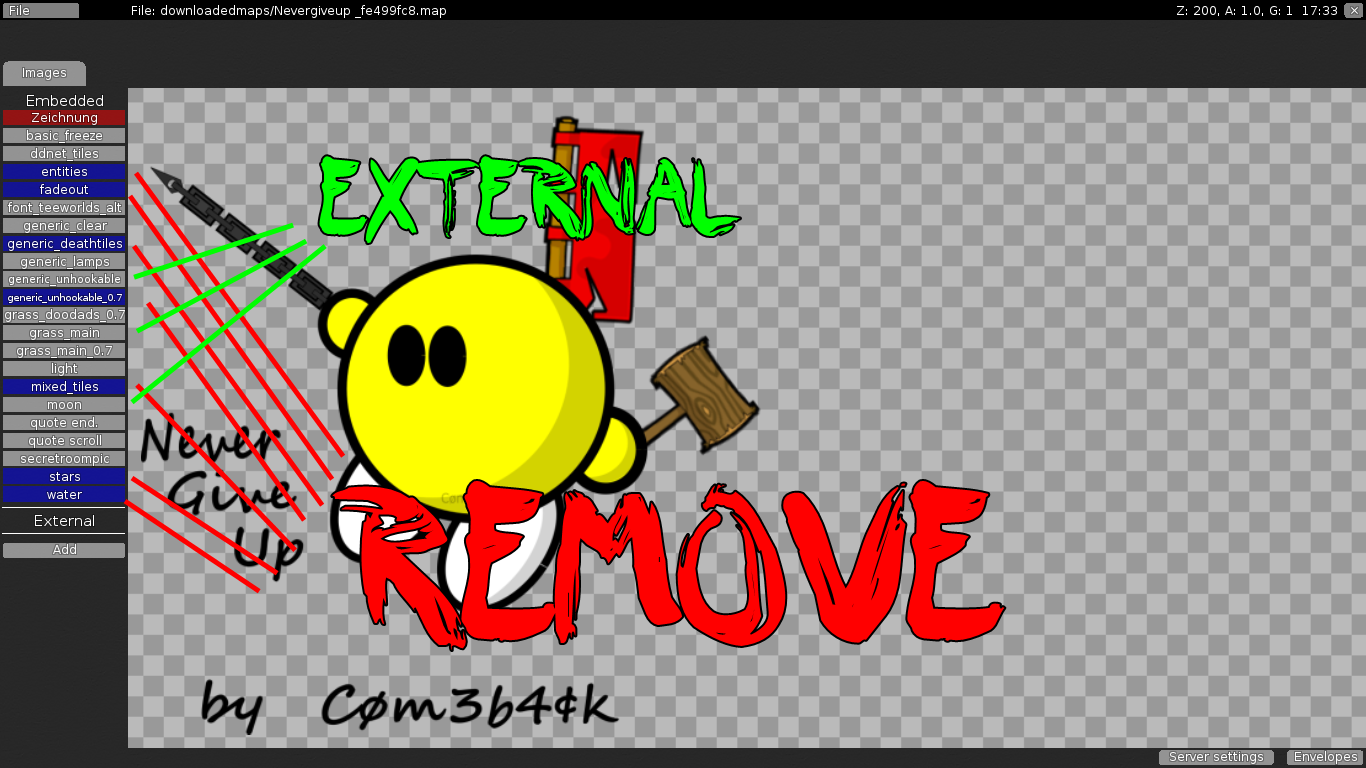Select font_teeworlds_alt image entry
This screenshot has height=768, width=1366.
pos(64,208)
